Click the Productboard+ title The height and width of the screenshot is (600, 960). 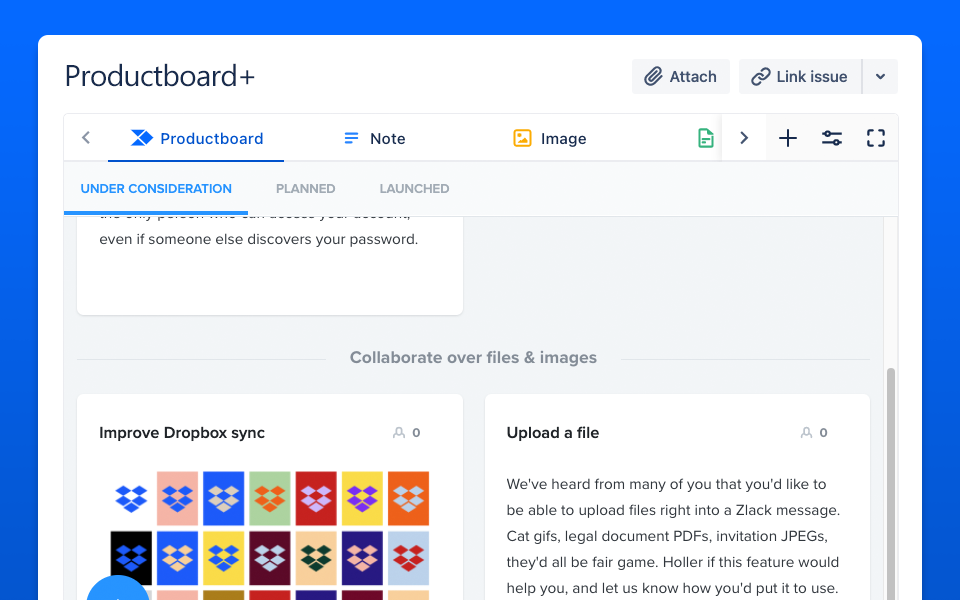[160, 77]
